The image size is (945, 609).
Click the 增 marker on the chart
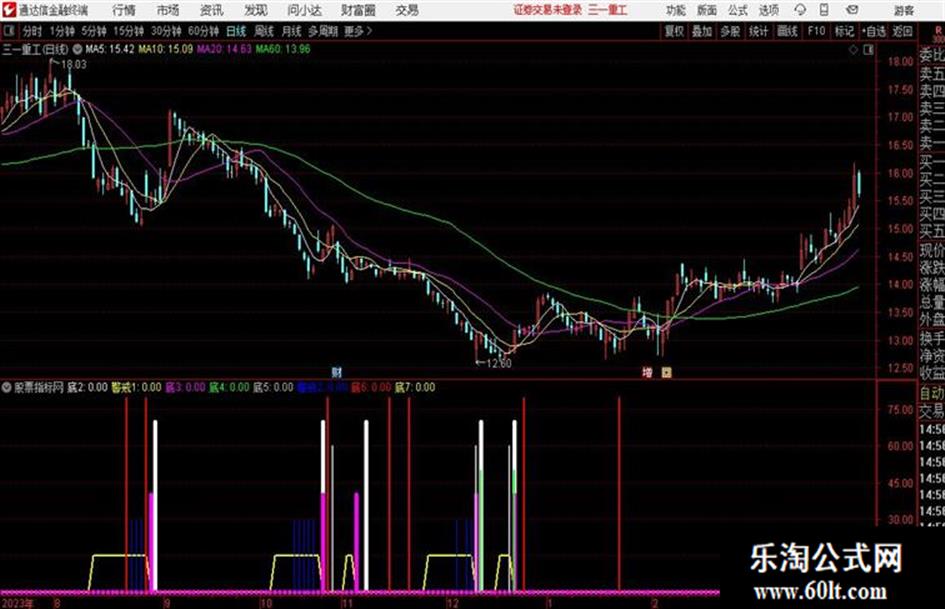647,373
